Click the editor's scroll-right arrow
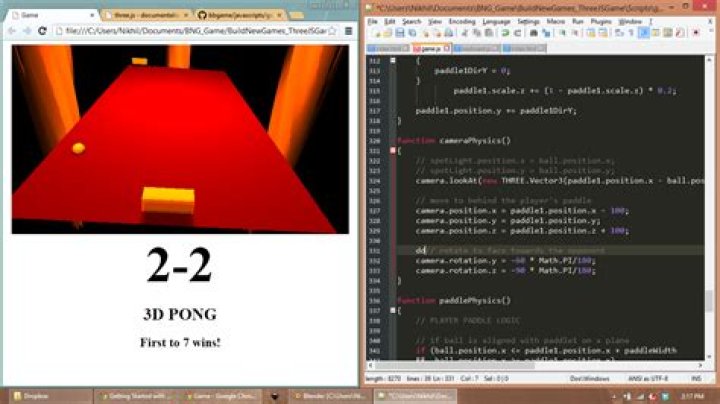Image resolution: width=720 pixels, height=404 pixels. (700, 365)
